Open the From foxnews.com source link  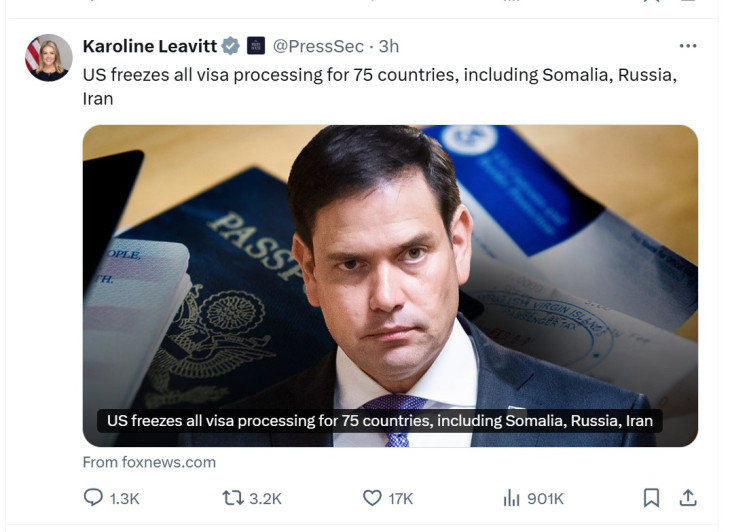[x=149, y=462]
